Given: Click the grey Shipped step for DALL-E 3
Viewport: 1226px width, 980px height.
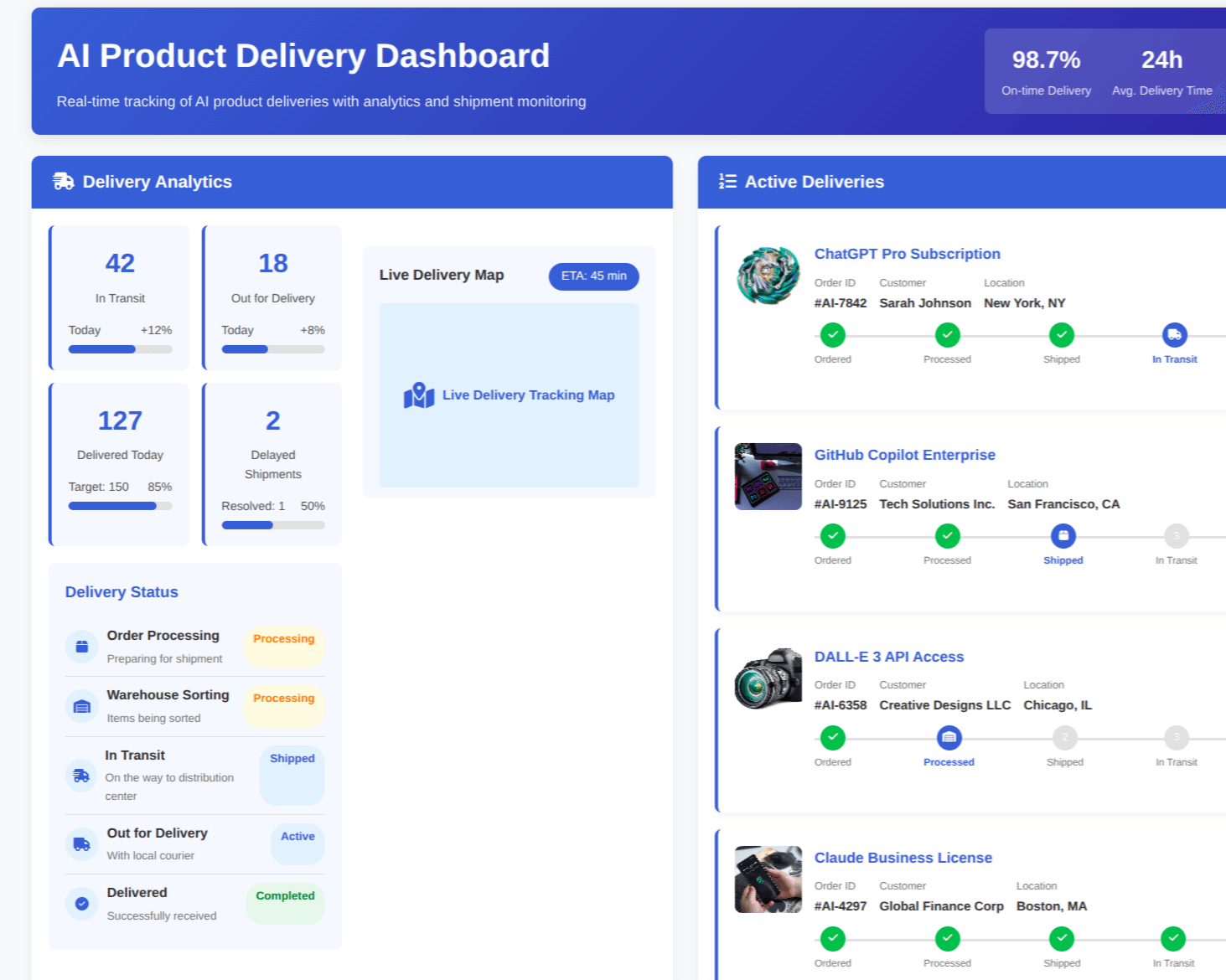Looking at the screenshot, I should (x=1065, y=738).
